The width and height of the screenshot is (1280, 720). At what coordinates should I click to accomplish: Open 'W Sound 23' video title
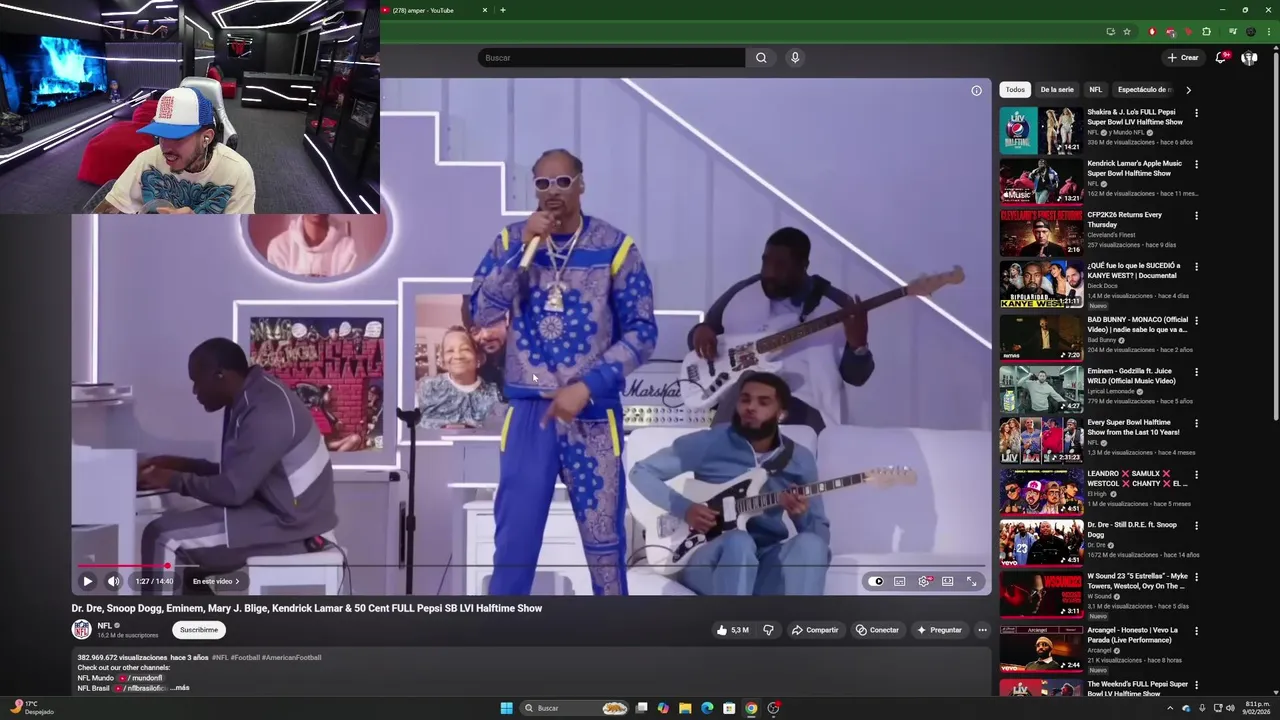(x=1138, y=581)
